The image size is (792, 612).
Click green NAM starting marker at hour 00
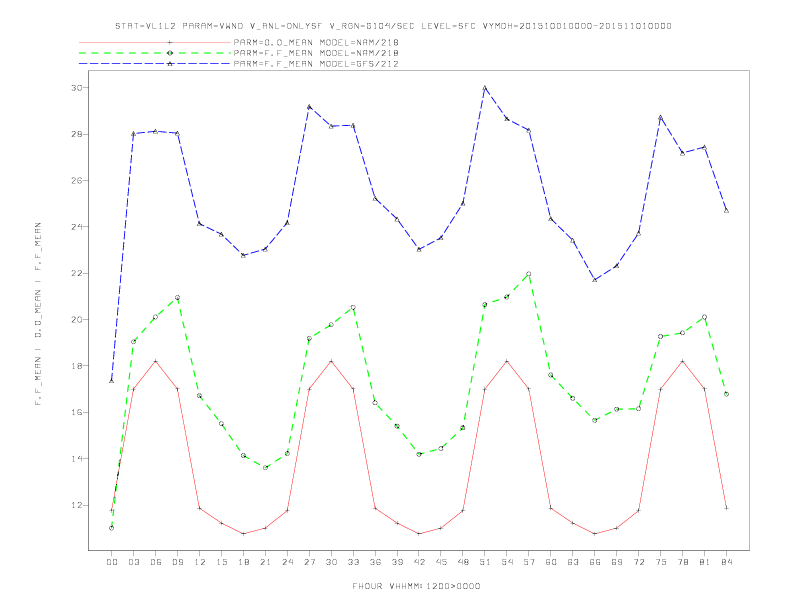[112, 528]
